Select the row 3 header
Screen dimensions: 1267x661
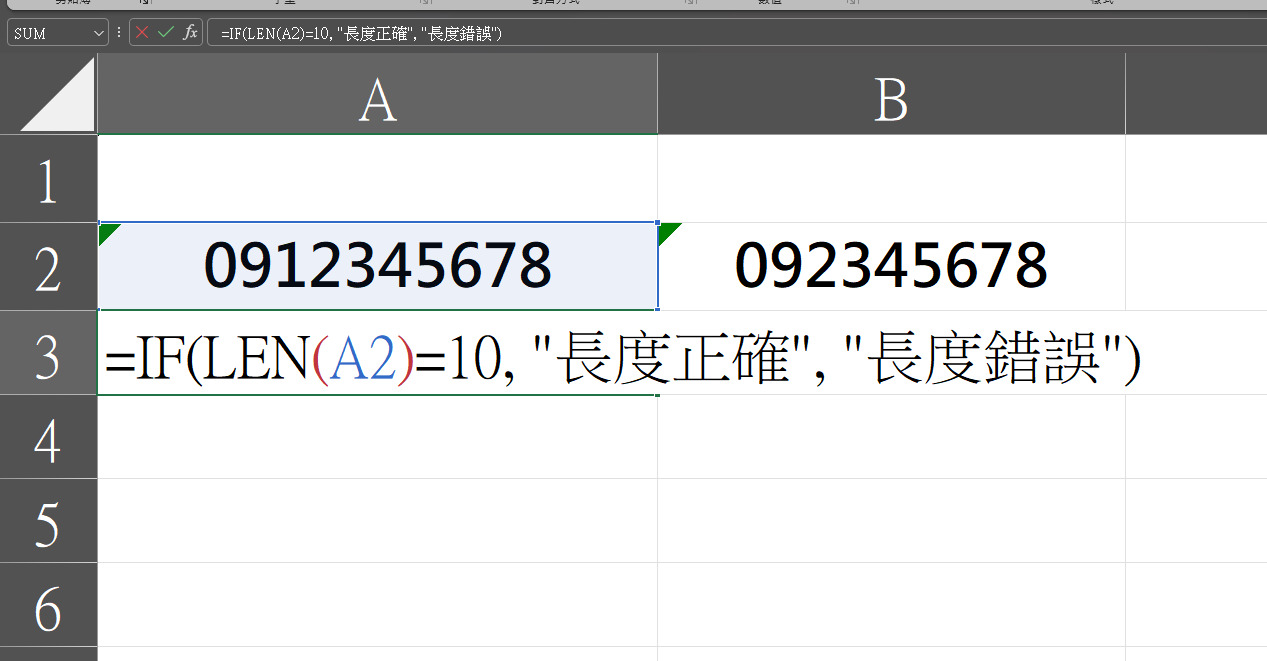(48, 353)
